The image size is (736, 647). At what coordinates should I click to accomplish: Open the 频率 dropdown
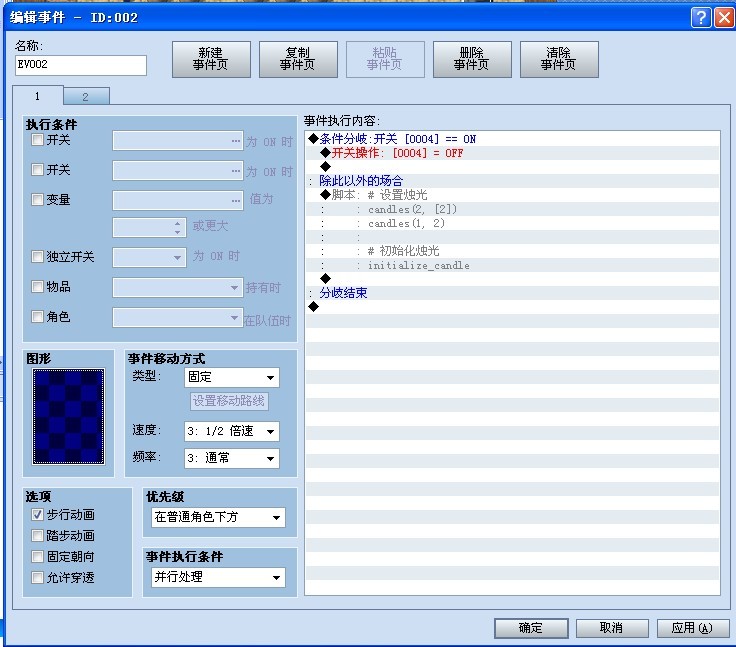point(232,458)
